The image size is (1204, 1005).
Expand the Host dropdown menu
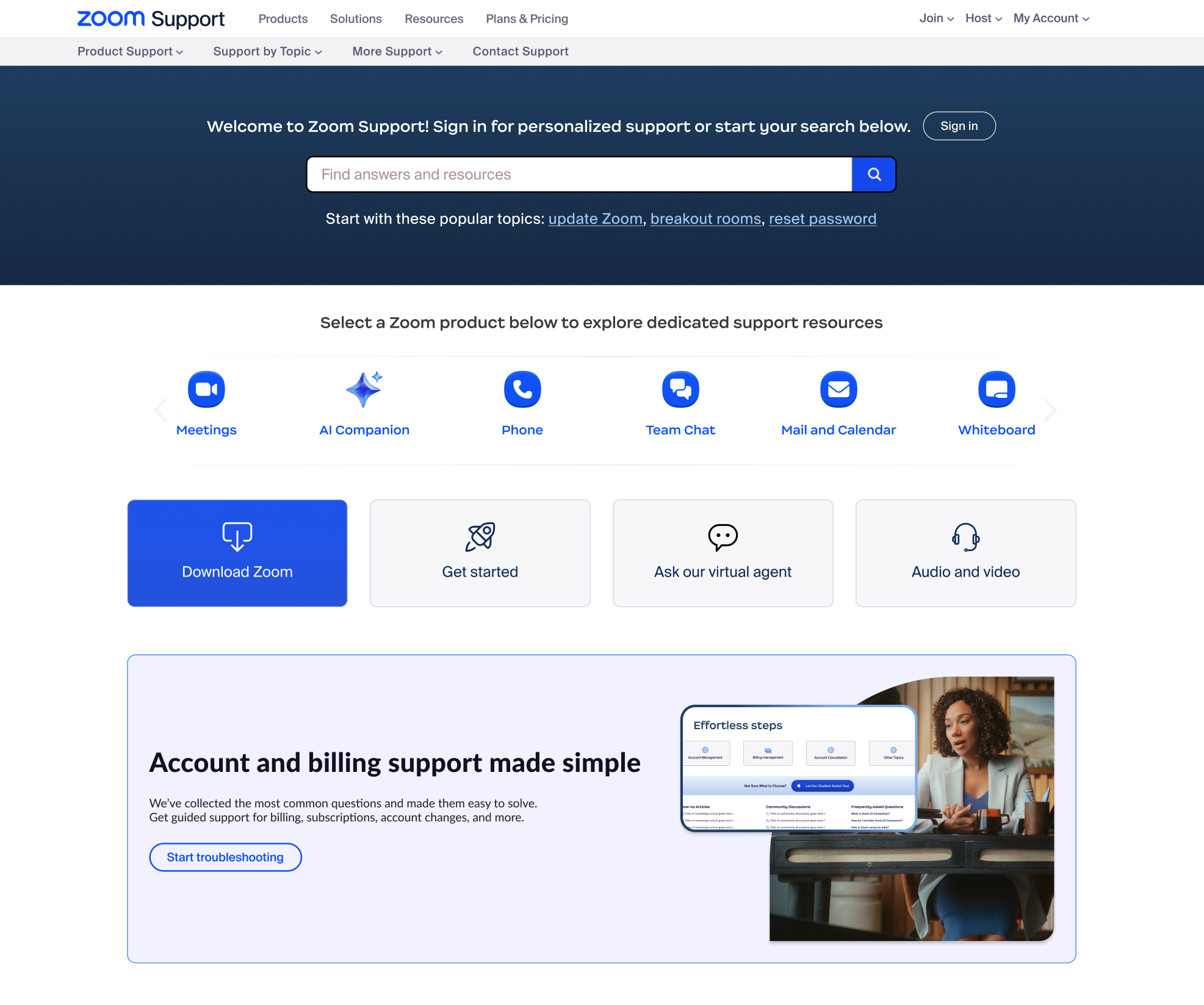tap(983, 18)
